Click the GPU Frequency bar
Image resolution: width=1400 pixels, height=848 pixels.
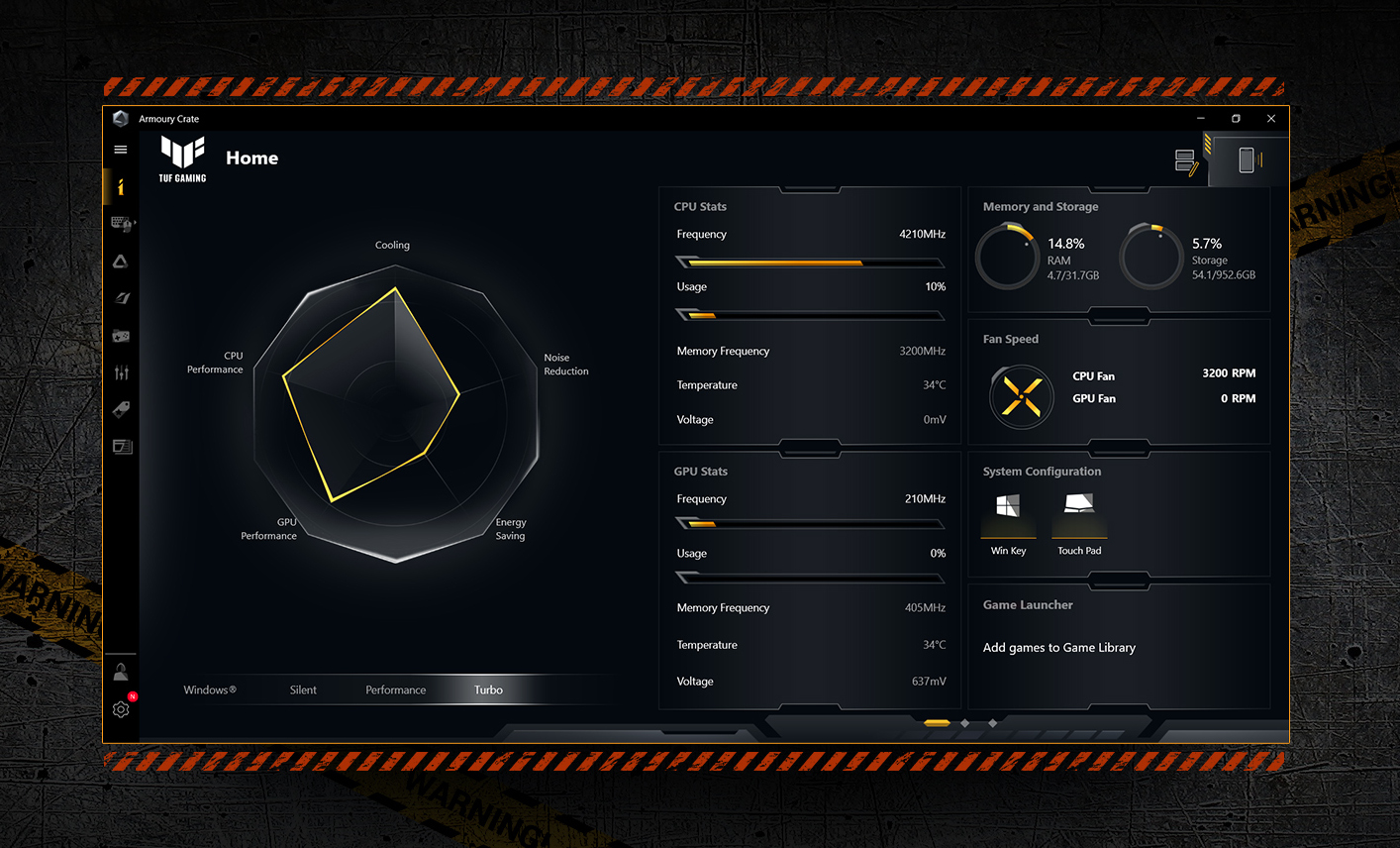coord(810,523)
